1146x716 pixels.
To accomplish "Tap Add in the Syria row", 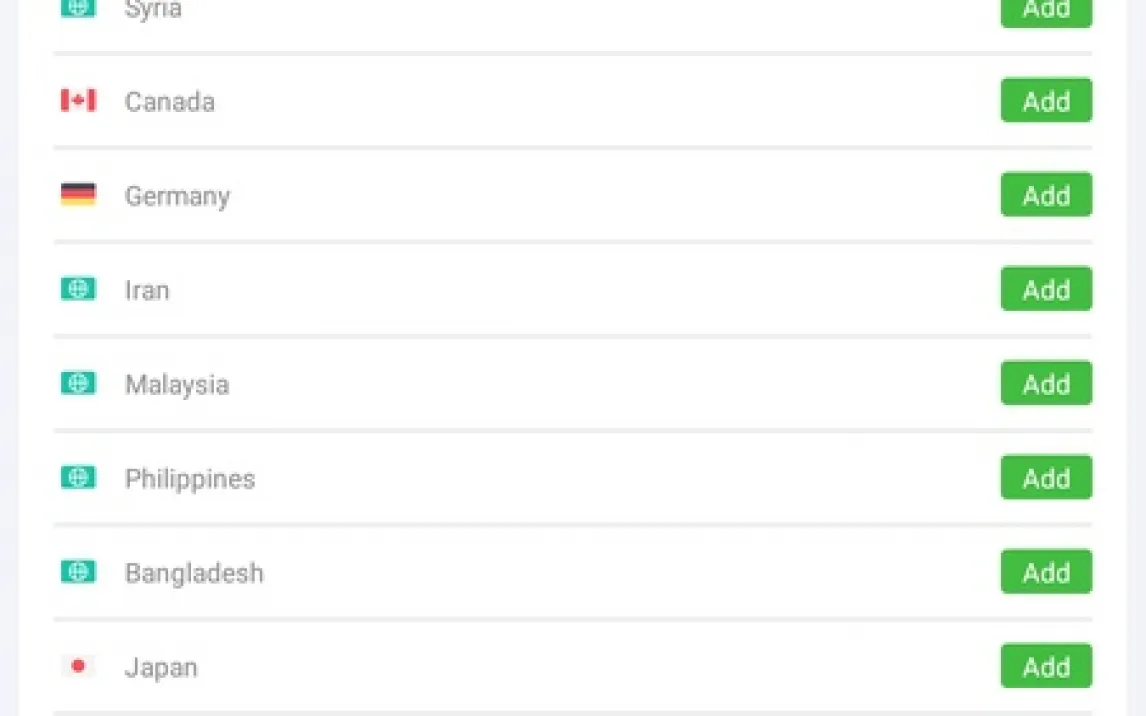I will coord(1046,10).
